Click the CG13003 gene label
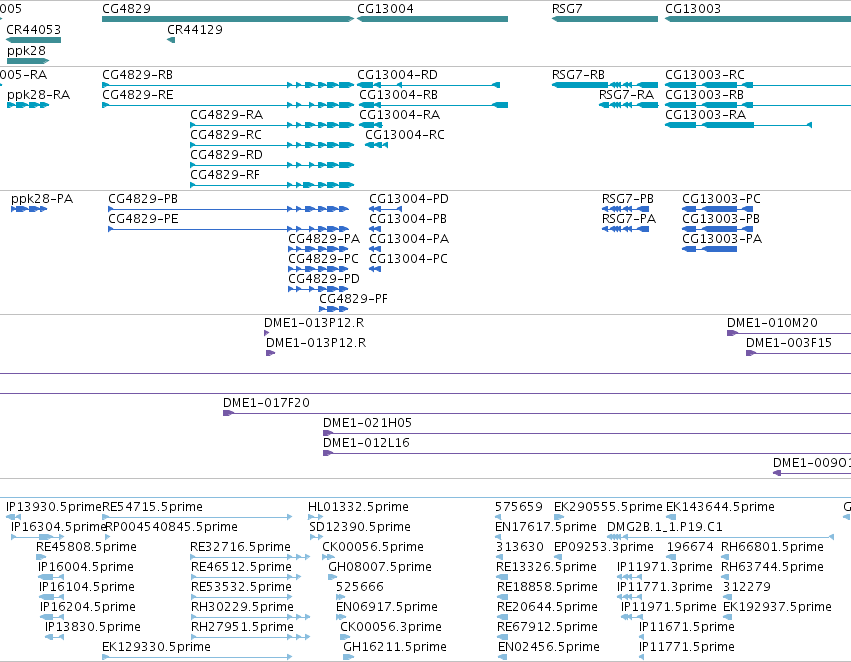 pos(693,9)
